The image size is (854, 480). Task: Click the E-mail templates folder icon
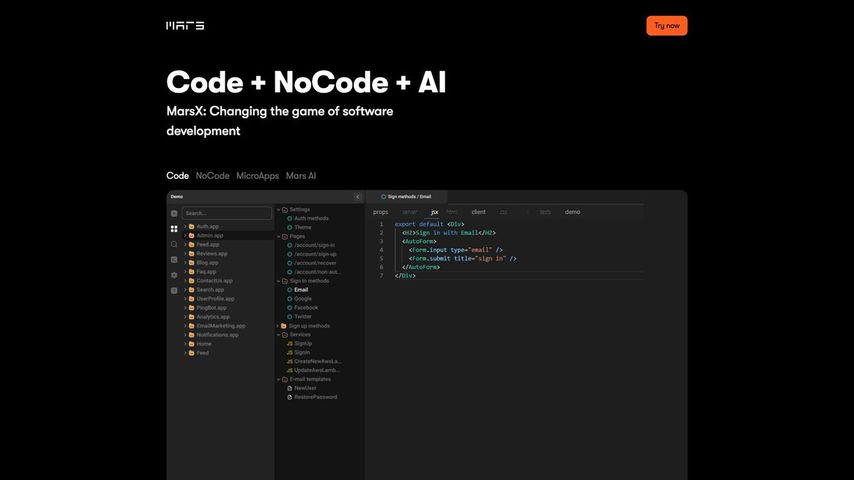point(285,379)
